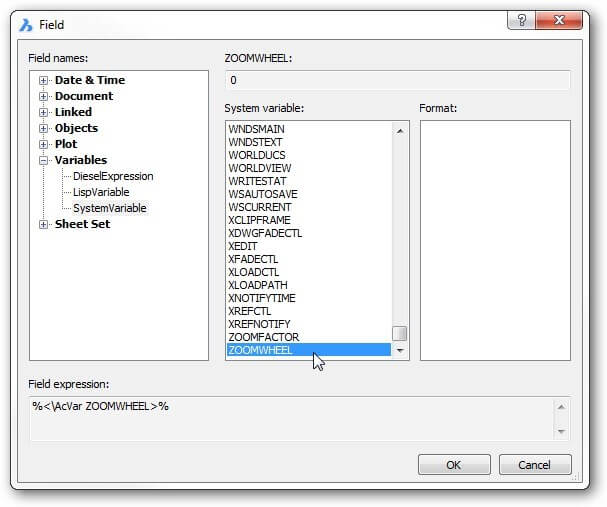Screen dimensions: 607x507
Task: Expand the Sheet Set node
Action: click(x=43, y=224)
